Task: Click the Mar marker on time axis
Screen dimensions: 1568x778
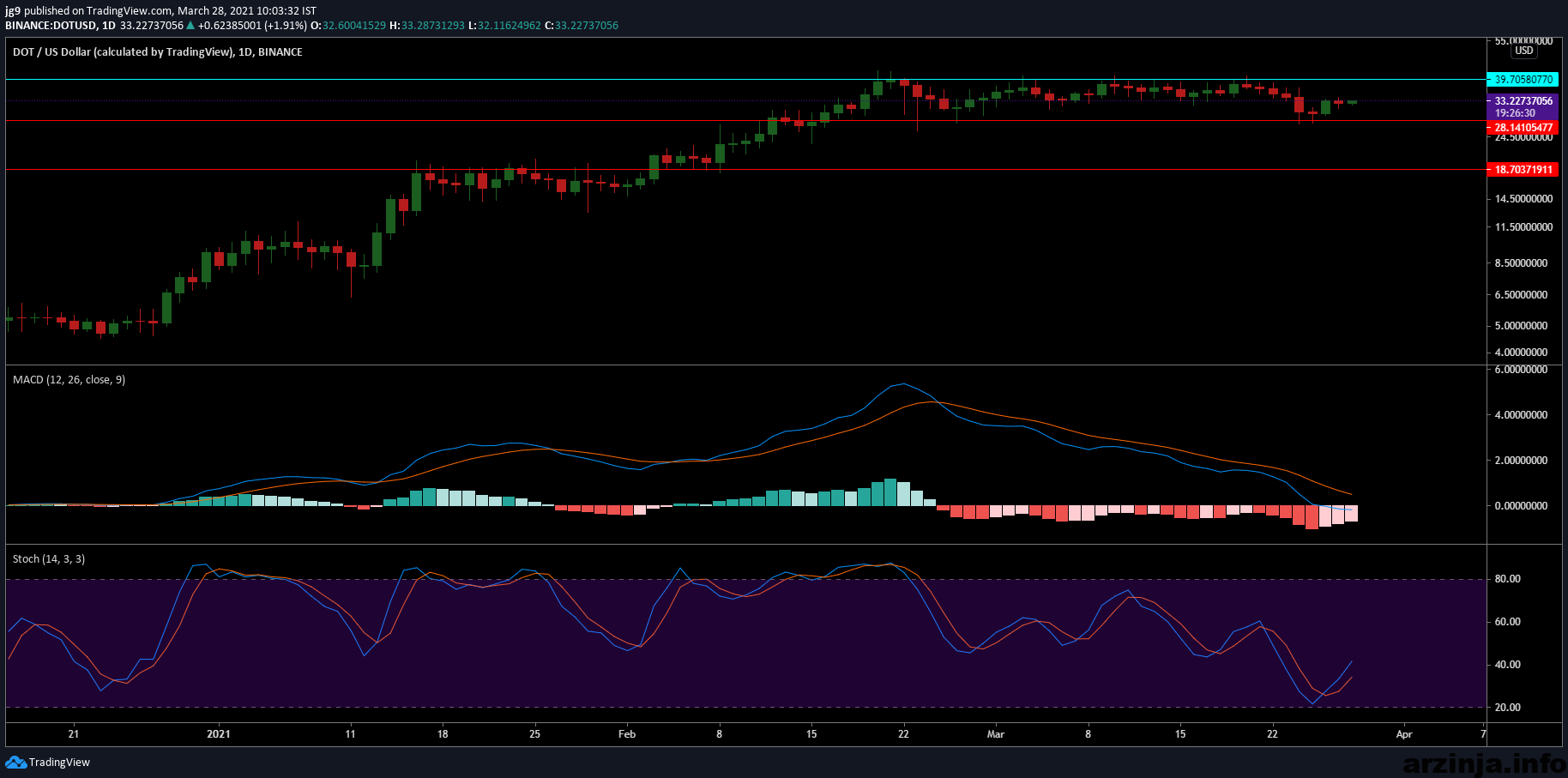Action: point(996,733)
